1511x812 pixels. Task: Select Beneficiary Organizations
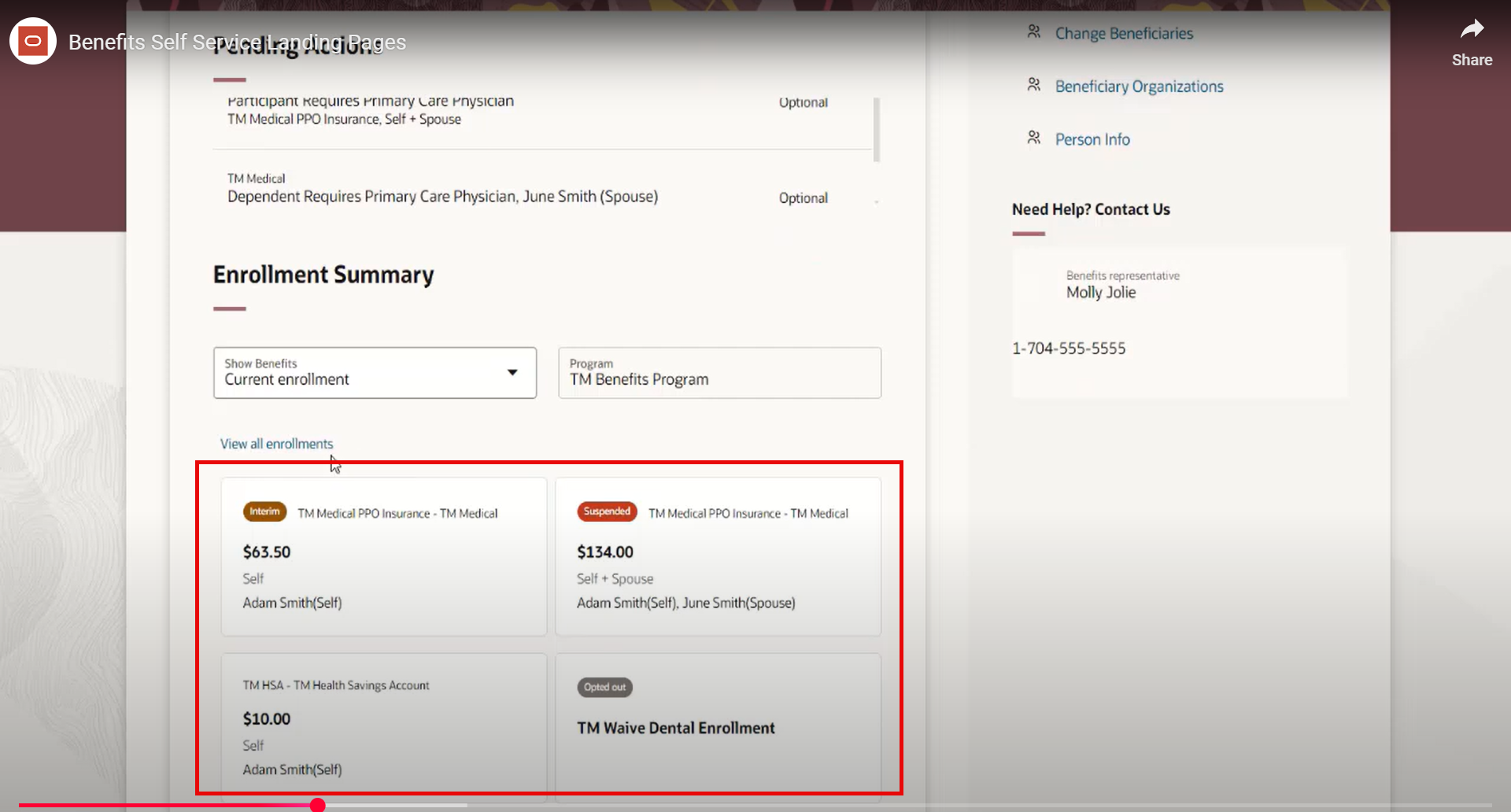[1139, 86]
